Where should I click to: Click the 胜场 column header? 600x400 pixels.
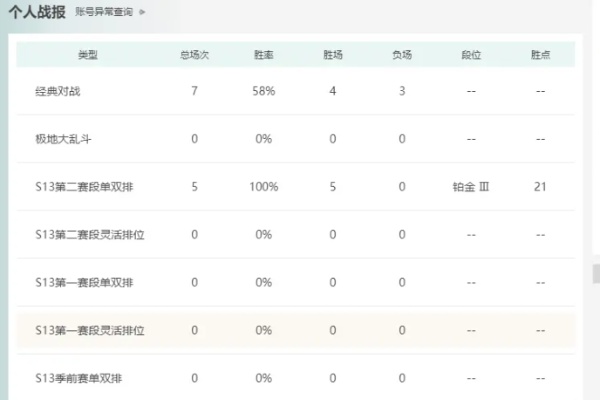(333, 55)
